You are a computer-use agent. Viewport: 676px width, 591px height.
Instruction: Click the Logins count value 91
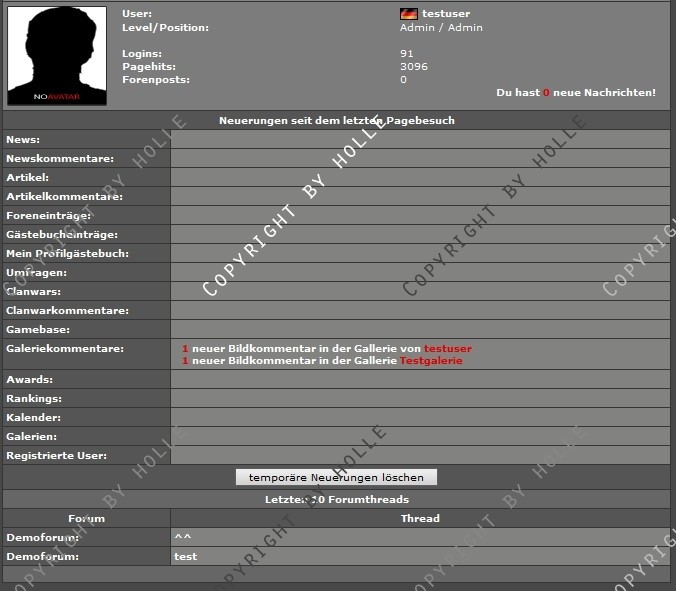[407, 53]
